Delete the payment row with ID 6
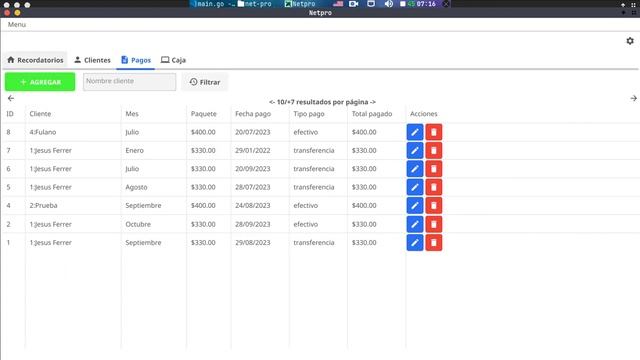This screenshot has height=360, width=640. point(433,169)
